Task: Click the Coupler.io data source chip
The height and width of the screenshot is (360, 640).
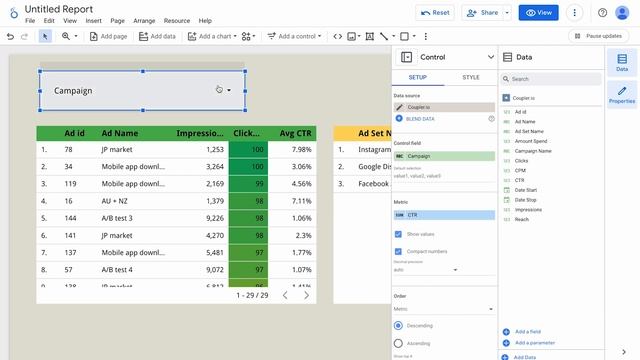Action: click(x=444, y=107)
